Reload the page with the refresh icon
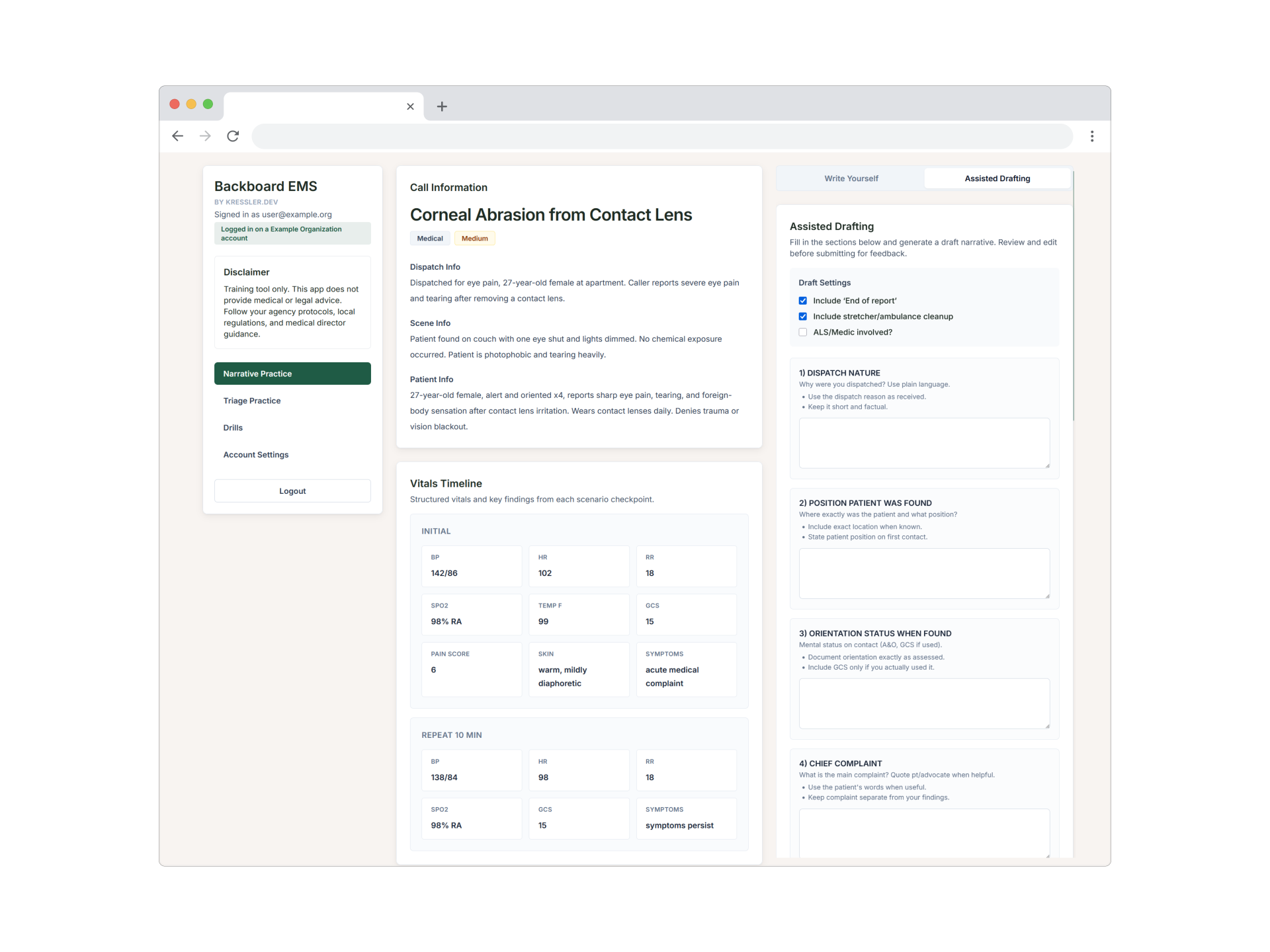 [233, 136]
